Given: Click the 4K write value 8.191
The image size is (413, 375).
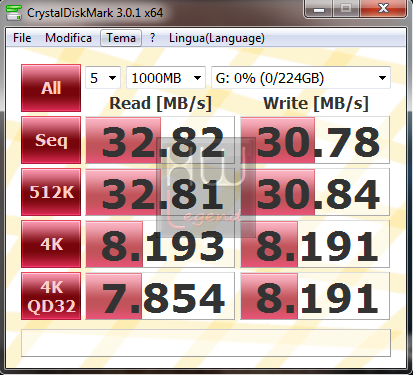Looking at the screenshot, I should click(x=315, y=244).
